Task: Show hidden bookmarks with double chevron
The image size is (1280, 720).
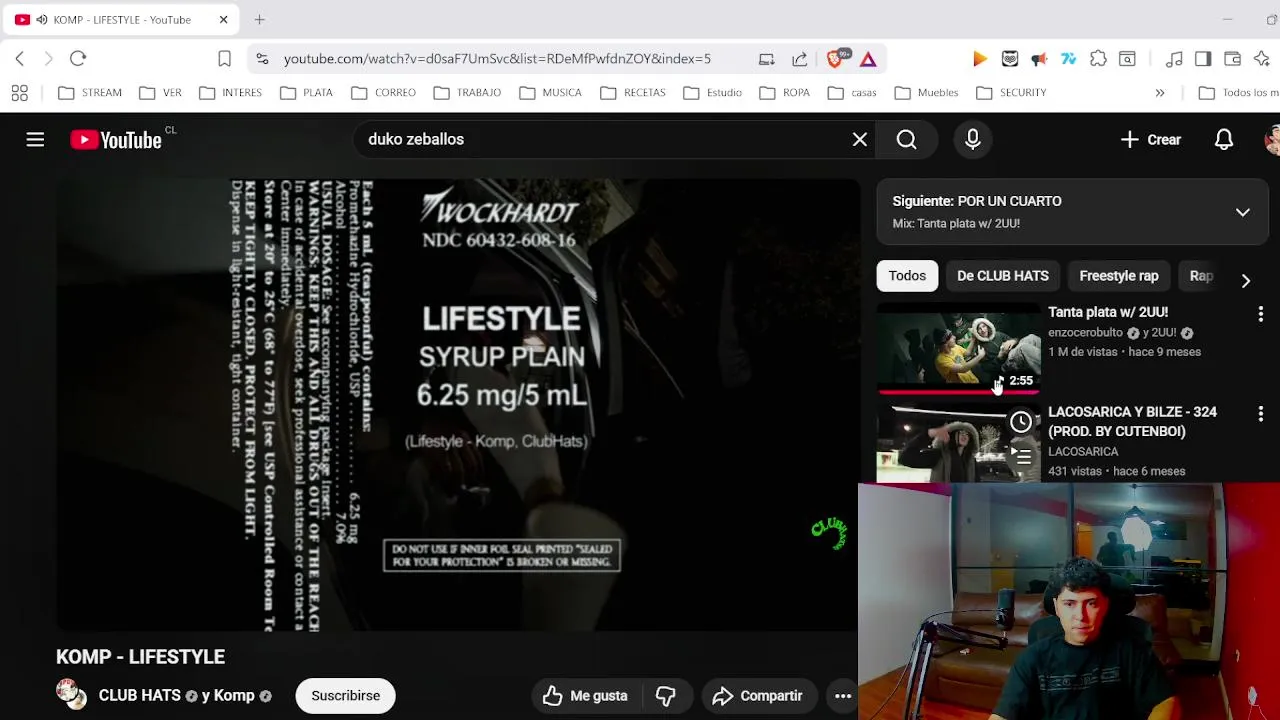Action: pyautogui.click(x=1160, y=93)
